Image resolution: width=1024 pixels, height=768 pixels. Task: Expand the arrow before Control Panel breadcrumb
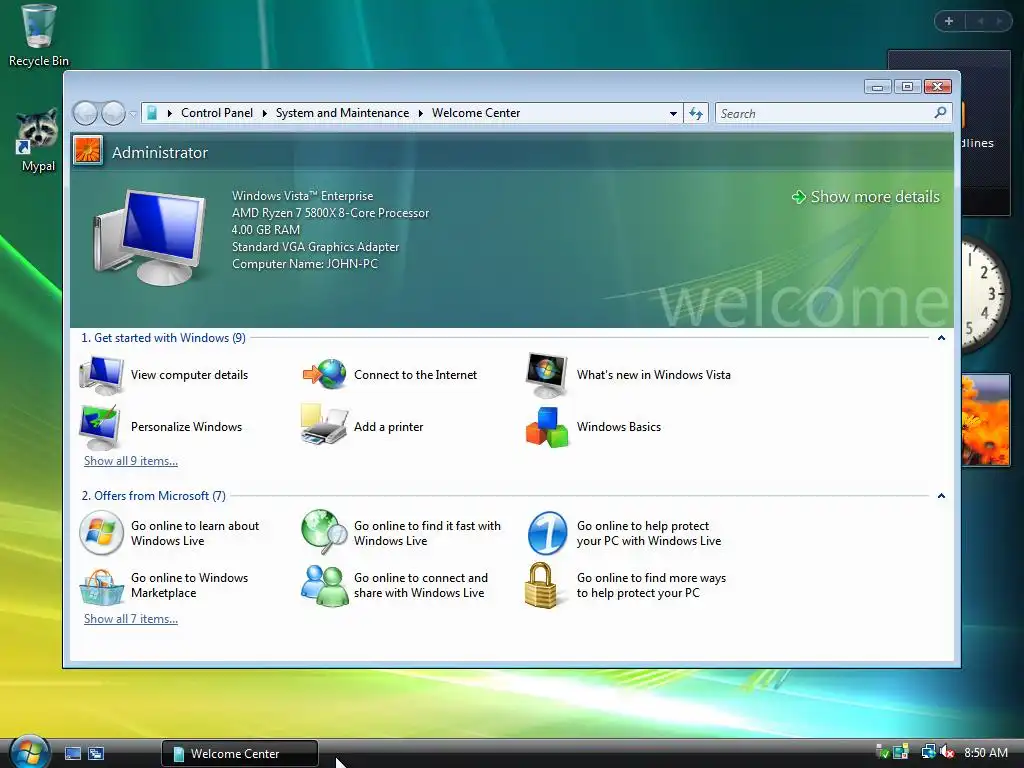tap(170, 113)
